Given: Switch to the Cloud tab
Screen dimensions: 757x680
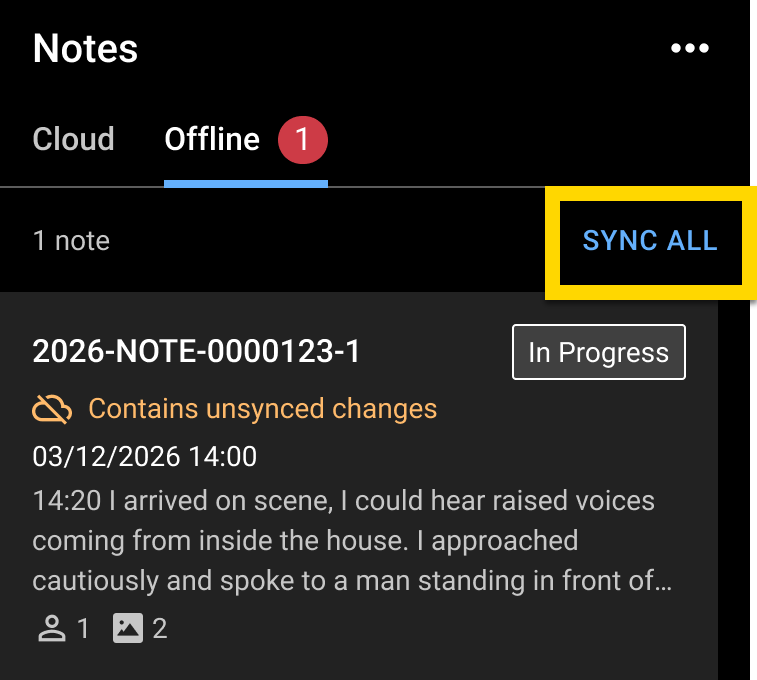Looking at the screenshot, I should pyautogui.click(x=73, y=138).
